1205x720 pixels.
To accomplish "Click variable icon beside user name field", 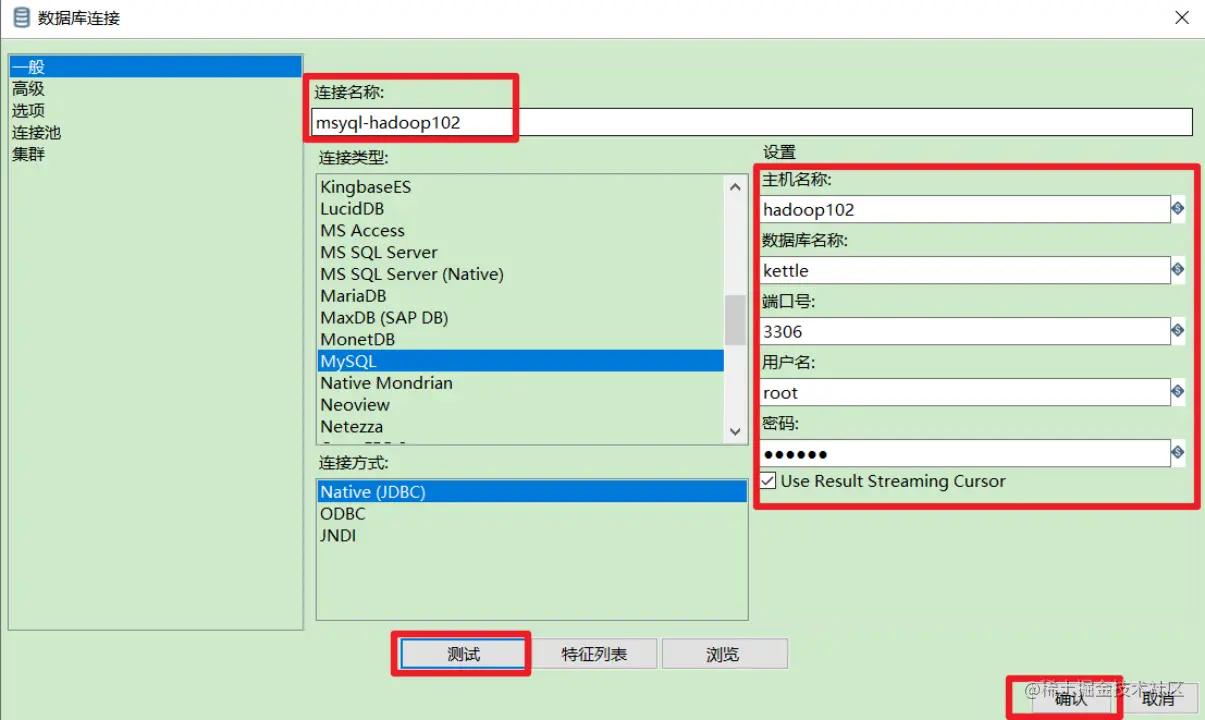I will pyautogui.click(x=1178, y=392).
